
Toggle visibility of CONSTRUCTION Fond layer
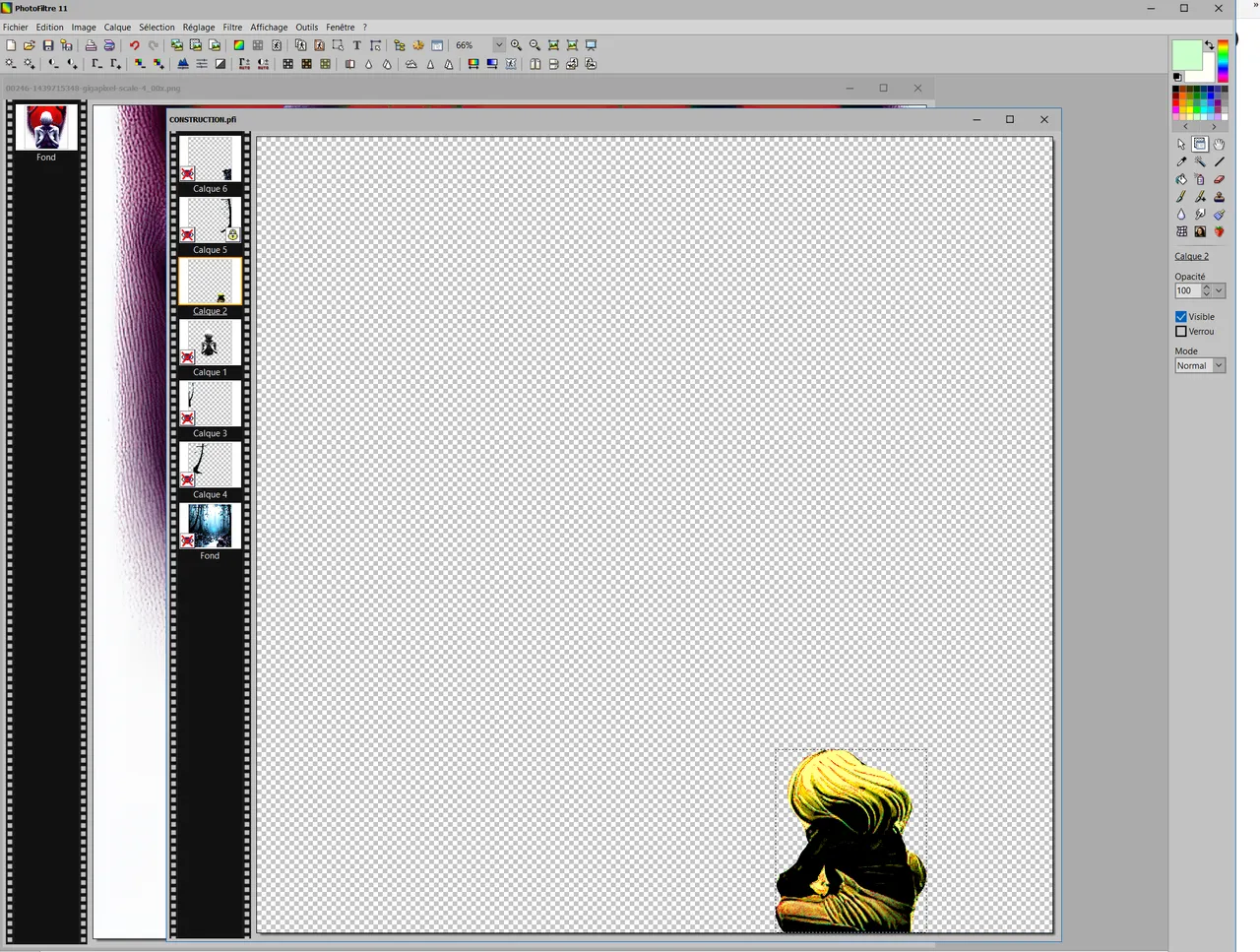click(187, 540)
